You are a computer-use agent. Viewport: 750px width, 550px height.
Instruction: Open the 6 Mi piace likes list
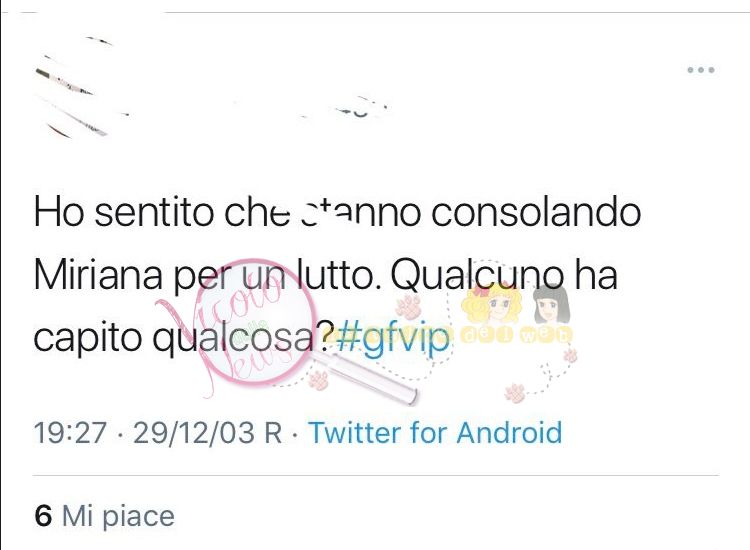104,516
